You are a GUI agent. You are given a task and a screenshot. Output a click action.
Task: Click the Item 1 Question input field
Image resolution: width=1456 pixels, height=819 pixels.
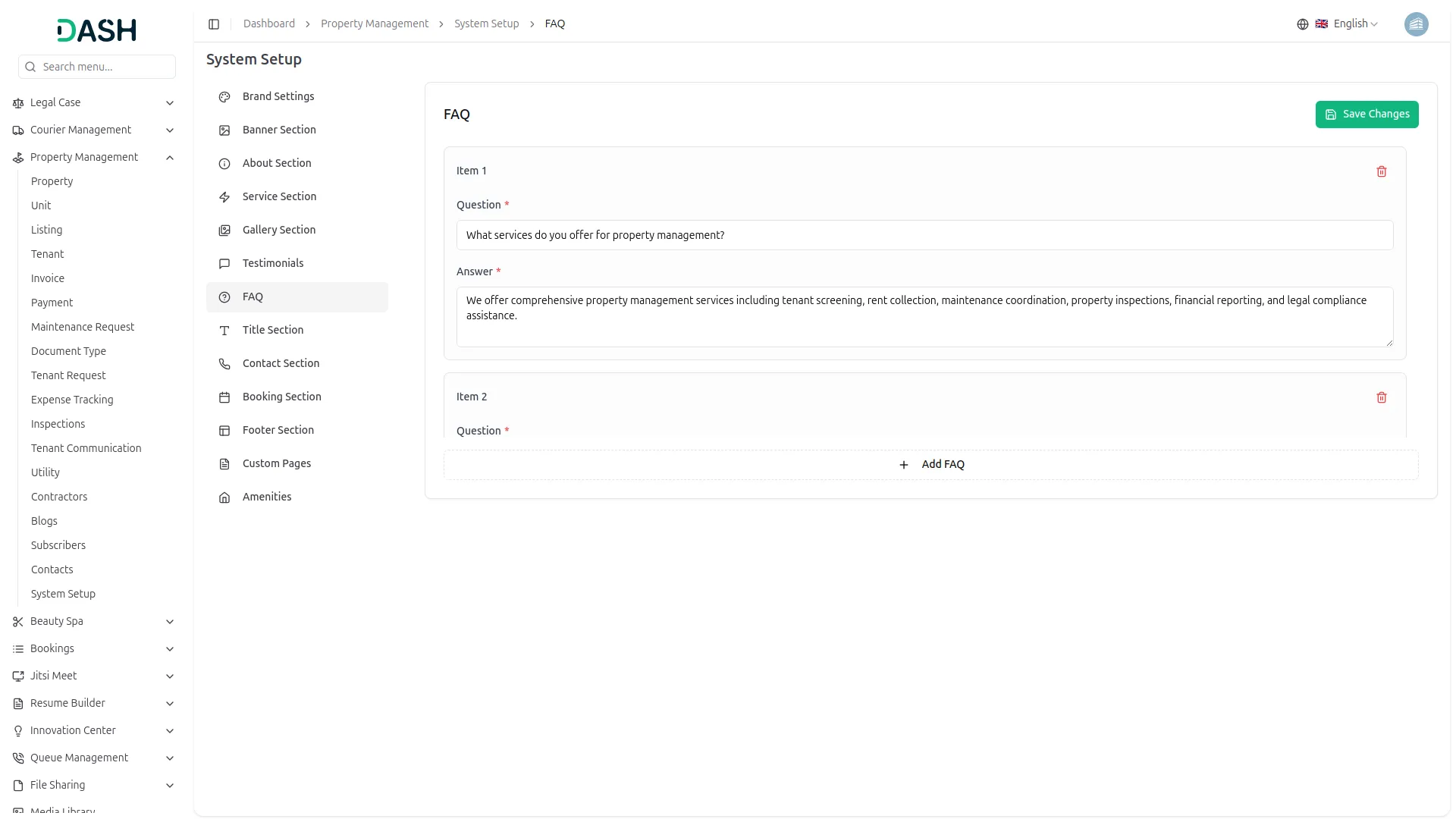tap(924, 235)
